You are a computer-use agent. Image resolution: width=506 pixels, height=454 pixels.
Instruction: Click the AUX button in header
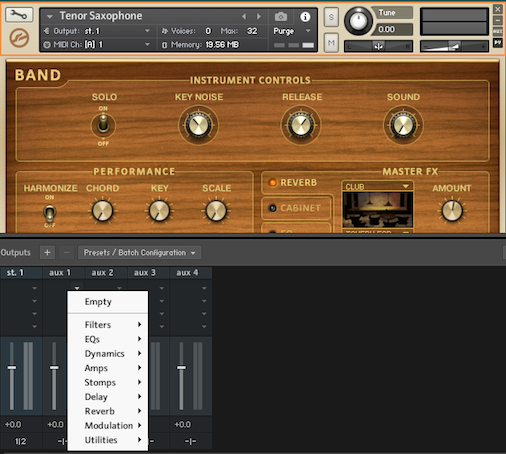point(498,31)
